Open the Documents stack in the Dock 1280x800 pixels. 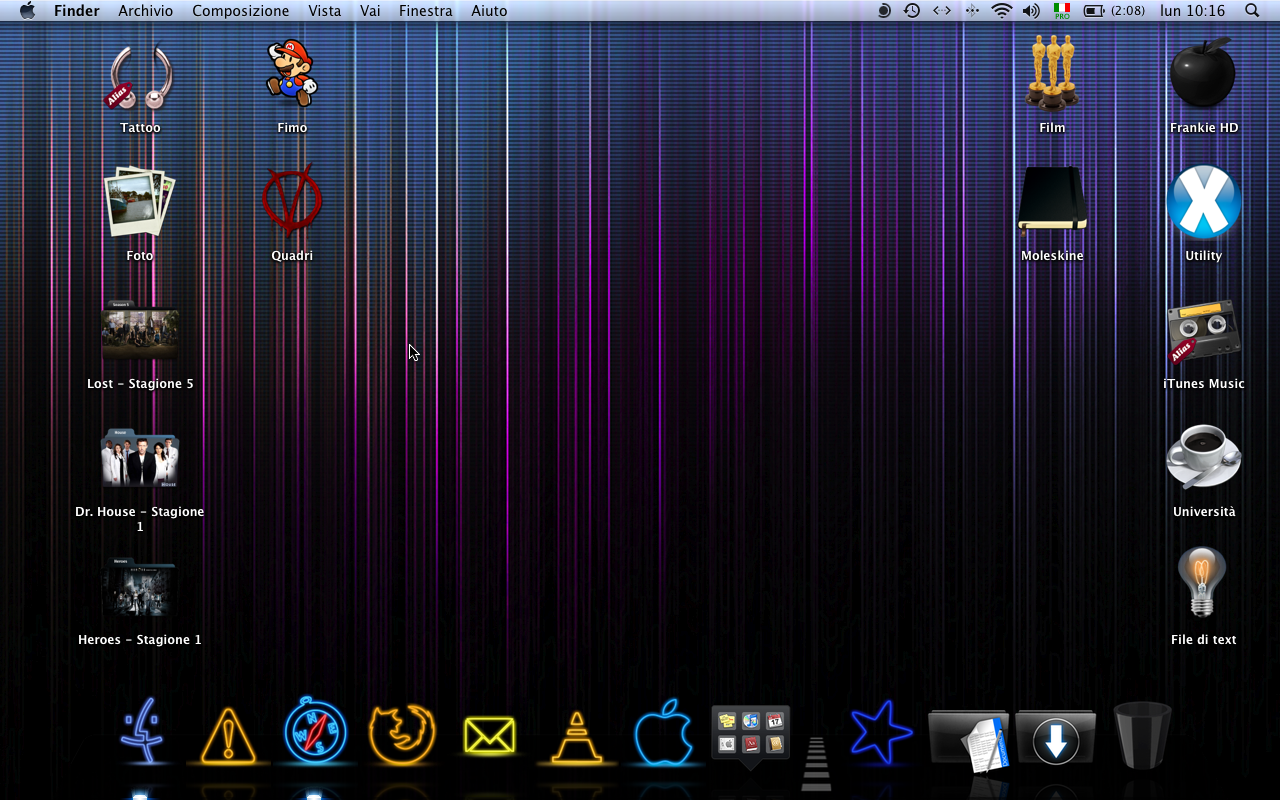pyautogui.click(x=968, y=740)
